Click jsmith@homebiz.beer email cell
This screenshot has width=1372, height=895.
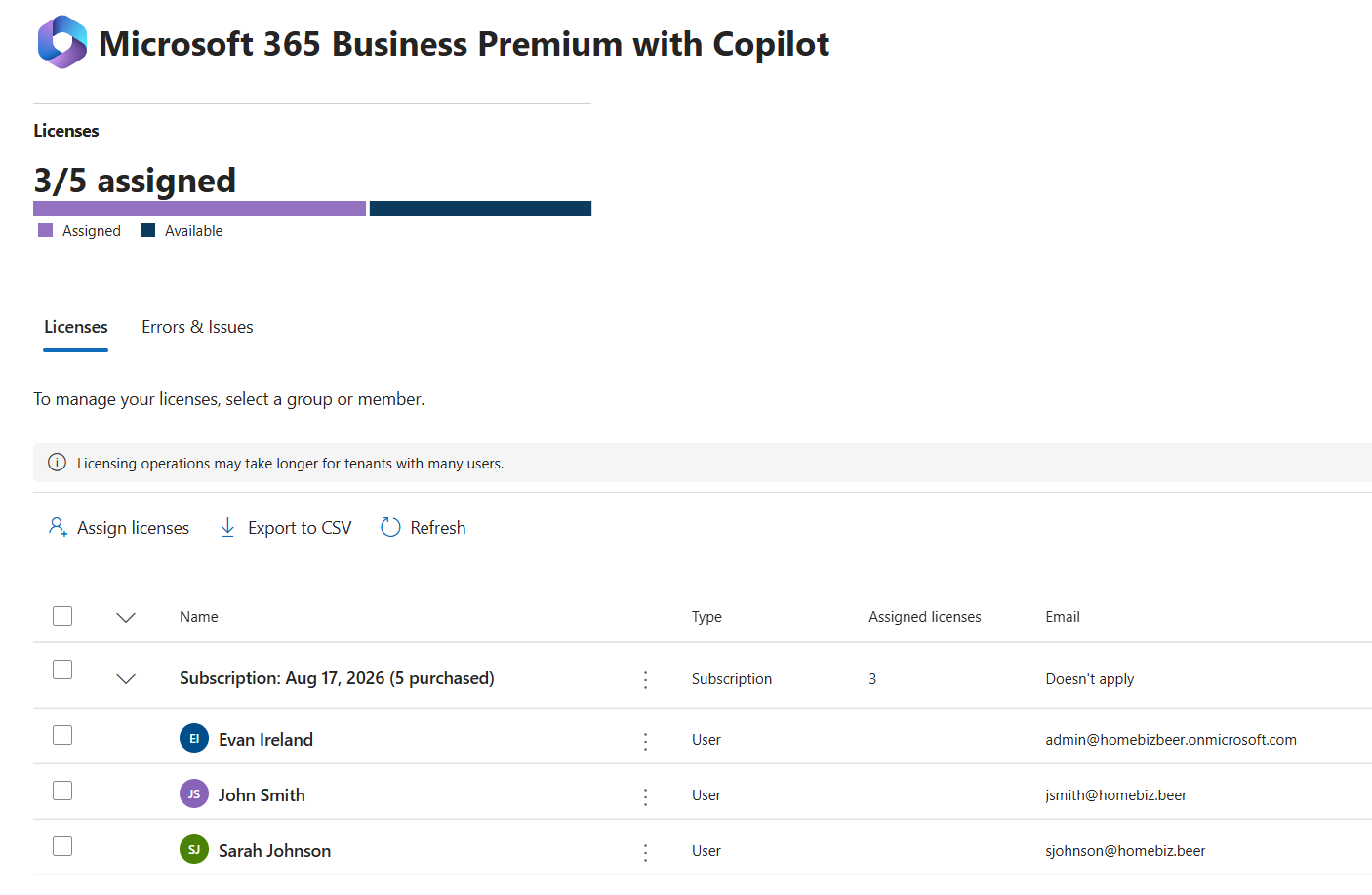click(1116, 795)
